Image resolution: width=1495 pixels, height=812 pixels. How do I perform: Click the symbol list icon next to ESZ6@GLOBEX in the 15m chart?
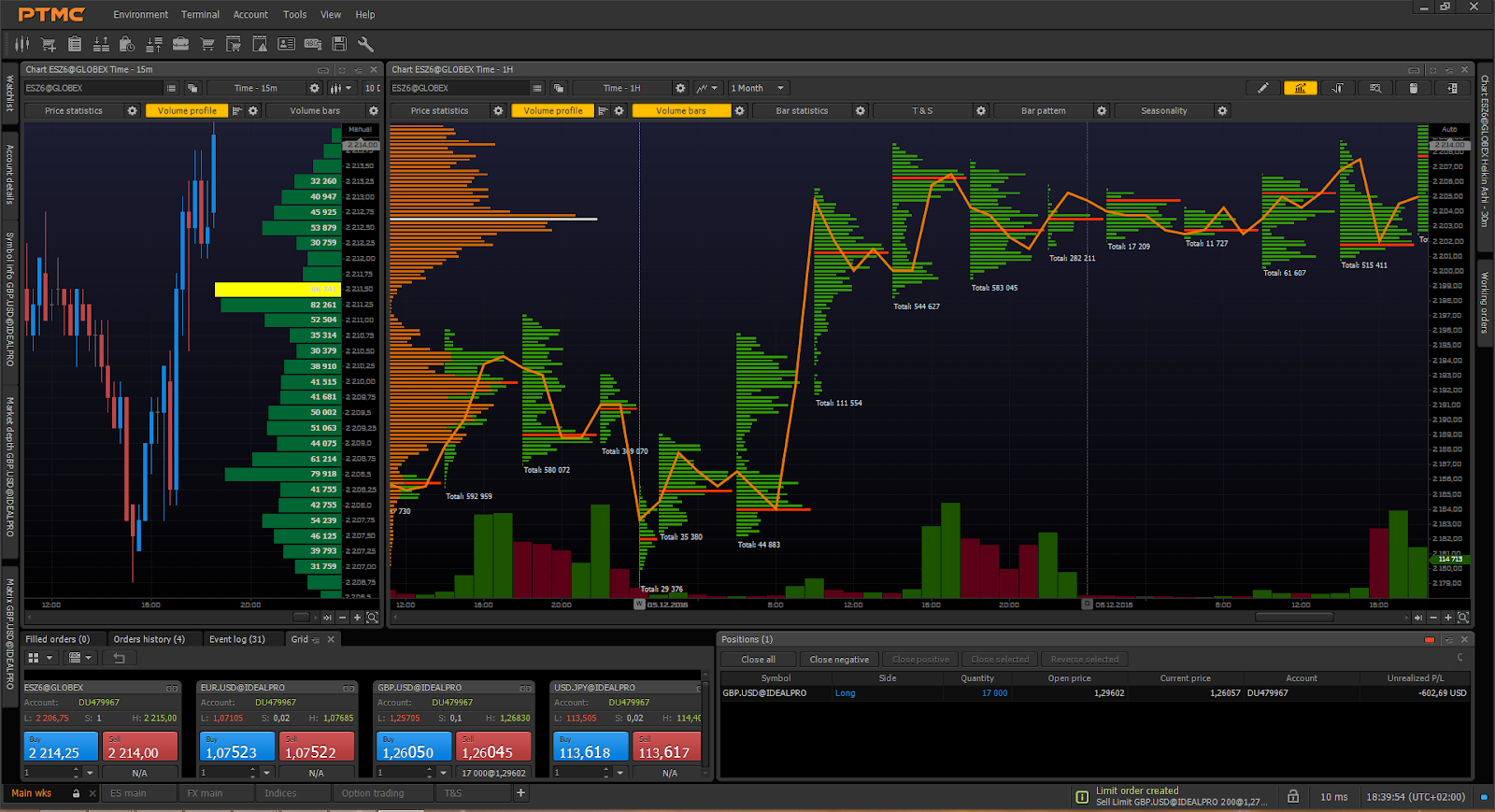(171, 88)
